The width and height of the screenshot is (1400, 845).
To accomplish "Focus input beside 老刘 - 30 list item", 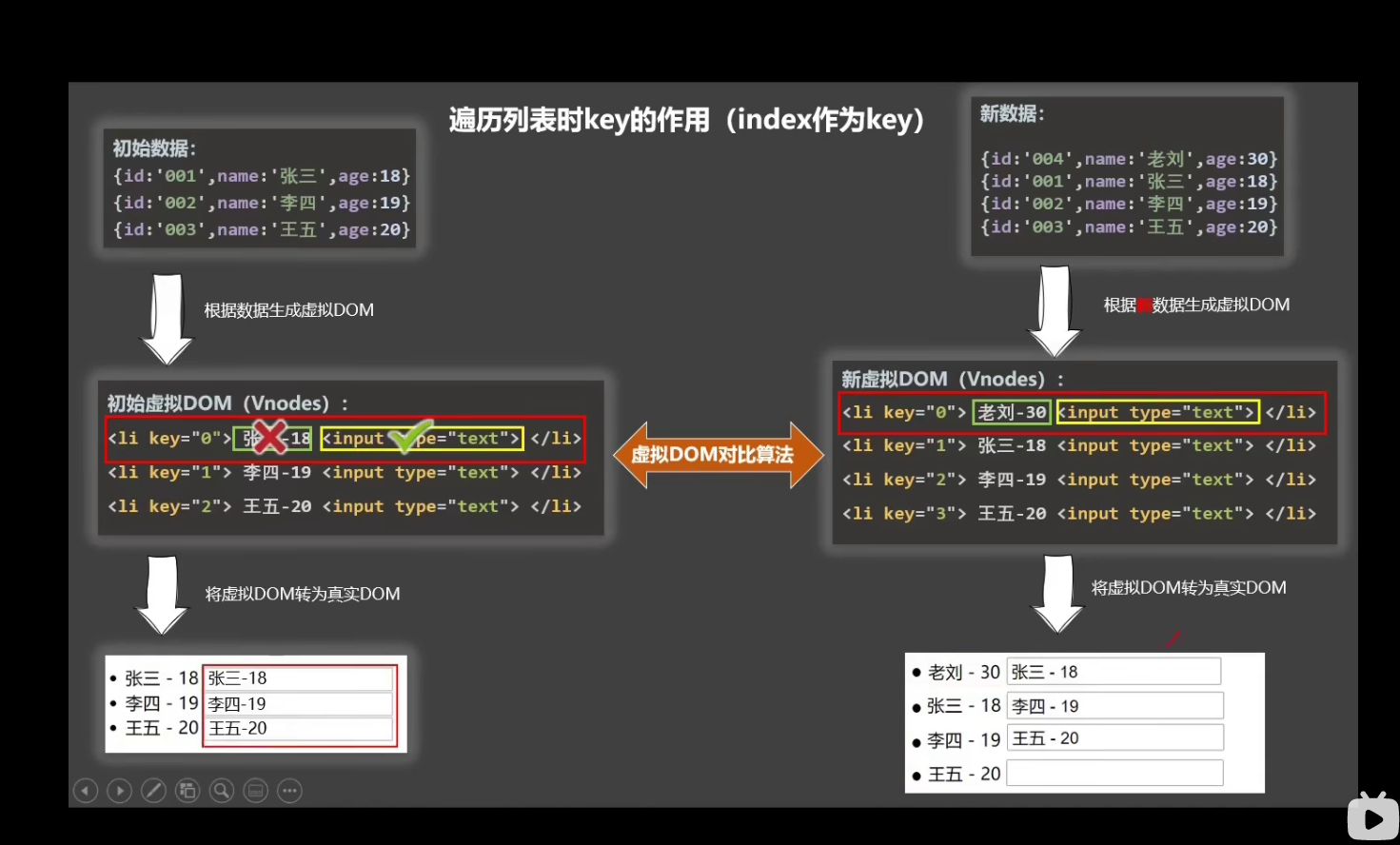I will [x=1114, y=672].
